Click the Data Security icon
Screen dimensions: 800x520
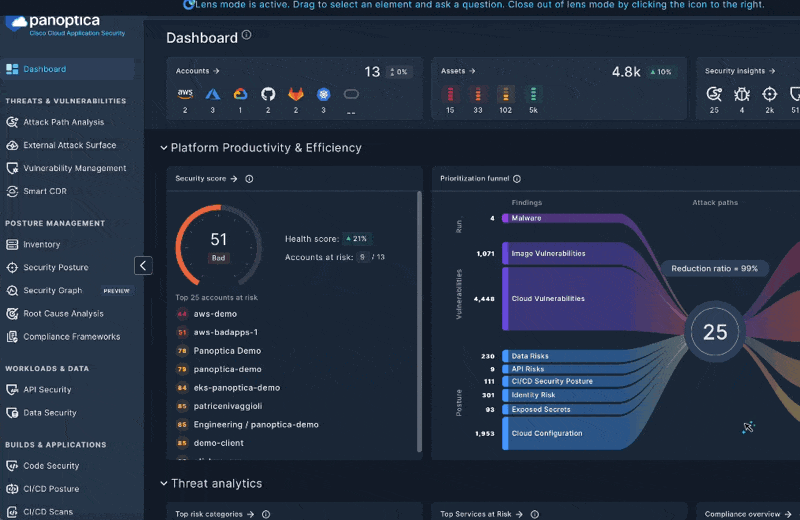click(12, 412)
